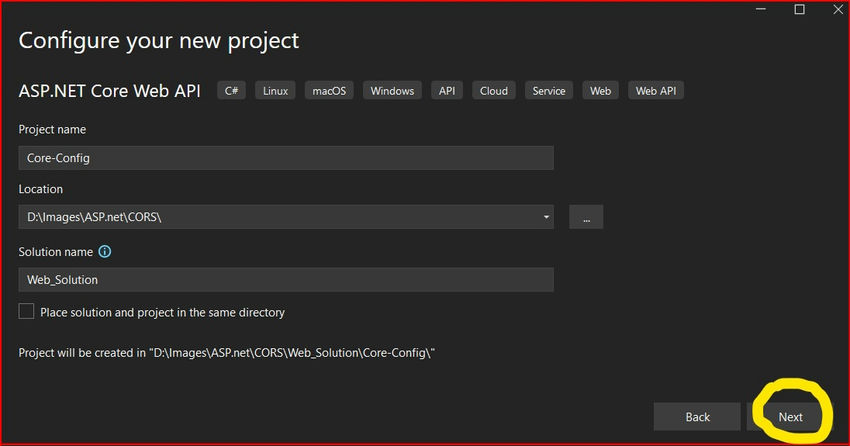Click the Back button
Image resolution: width=850 pixels, height=446 pixels.
pyautogui.click(x=697, y=417)
